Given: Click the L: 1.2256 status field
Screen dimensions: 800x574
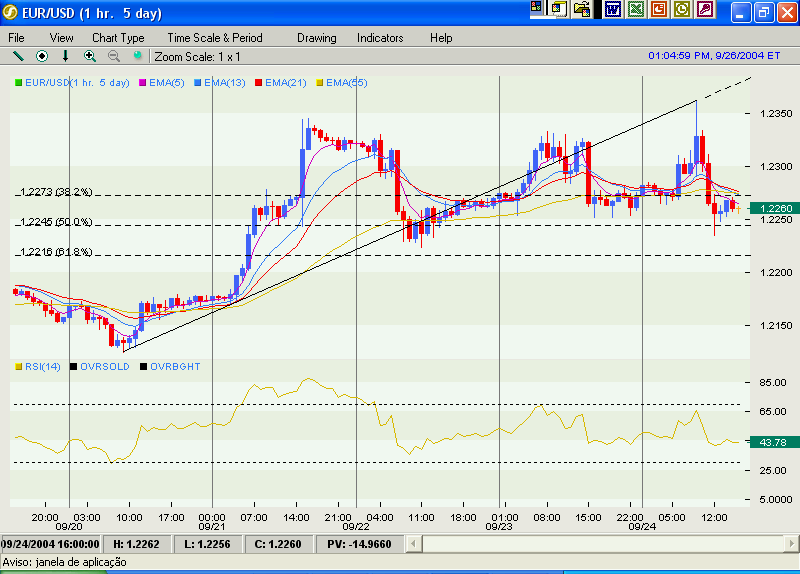Looking at the screenshot, I should pyautogui.click(x=207, y=544).
